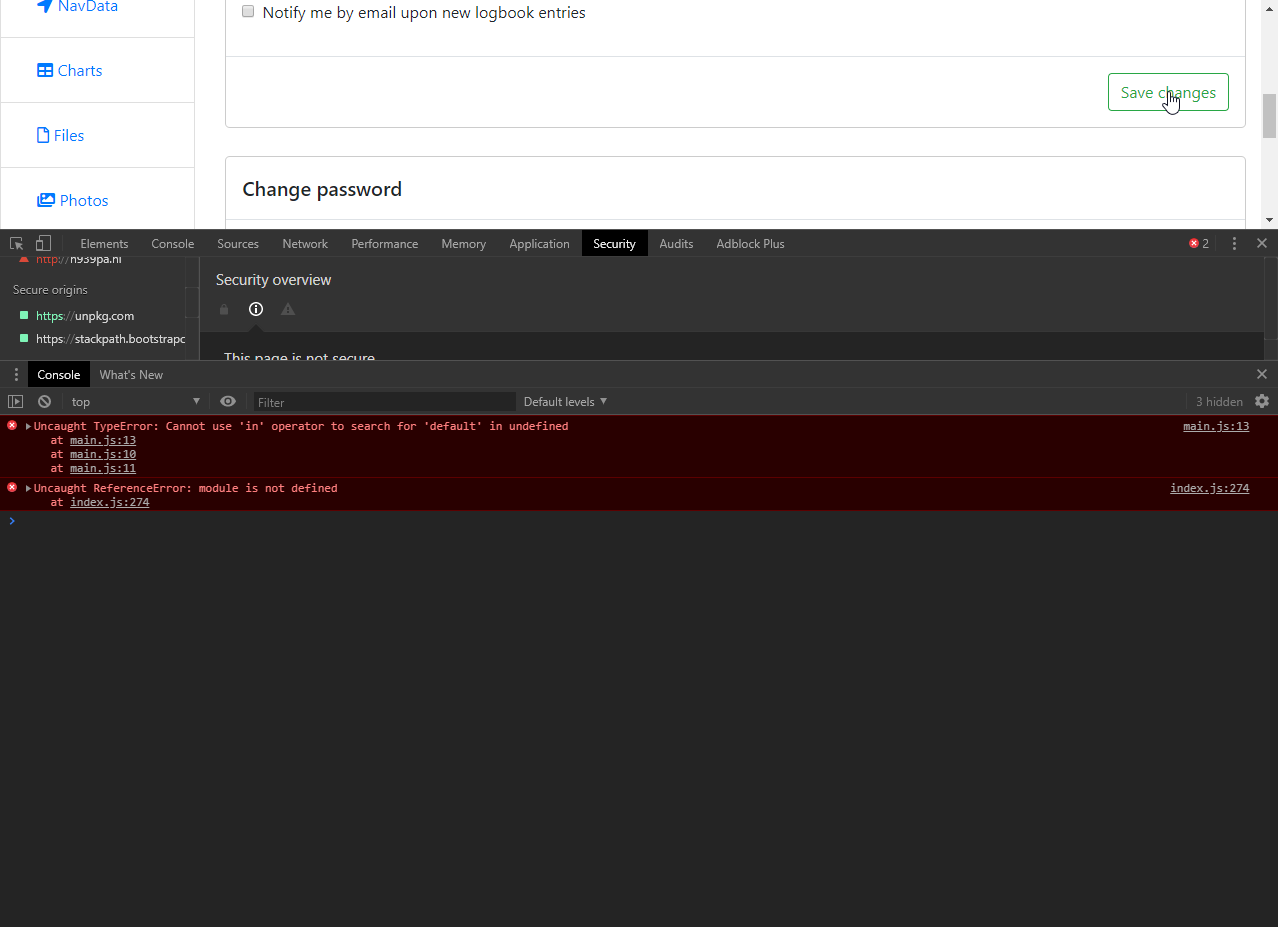The width and height of the screenshot is (1278, 927).
Task: Switch to the Network tab
Action: click(305, 243)
